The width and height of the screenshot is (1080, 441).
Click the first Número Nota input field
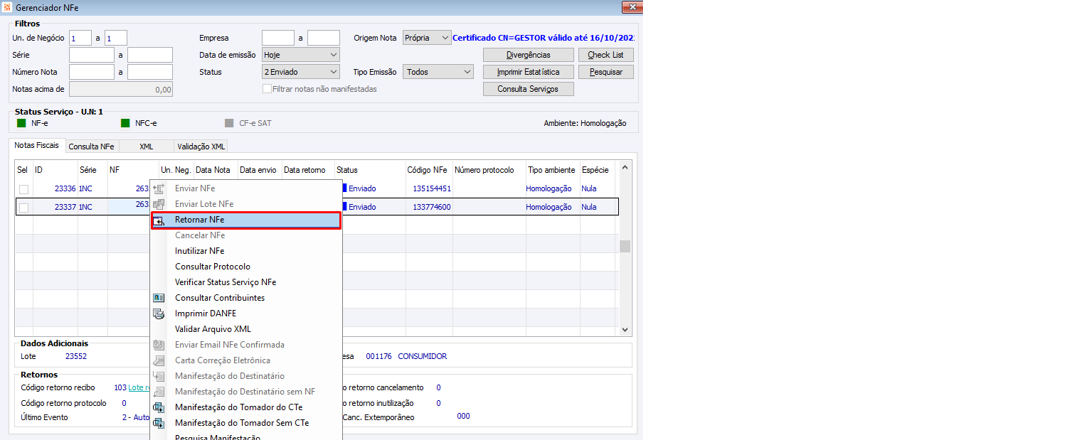tap(92, 72)
